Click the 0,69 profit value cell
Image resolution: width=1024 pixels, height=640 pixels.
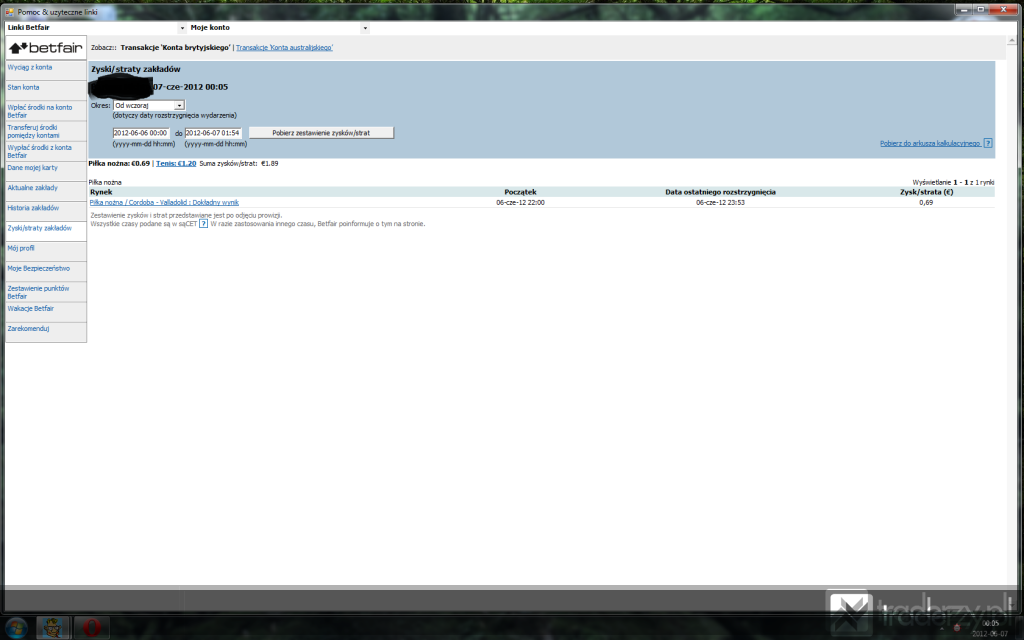(926, 202)
